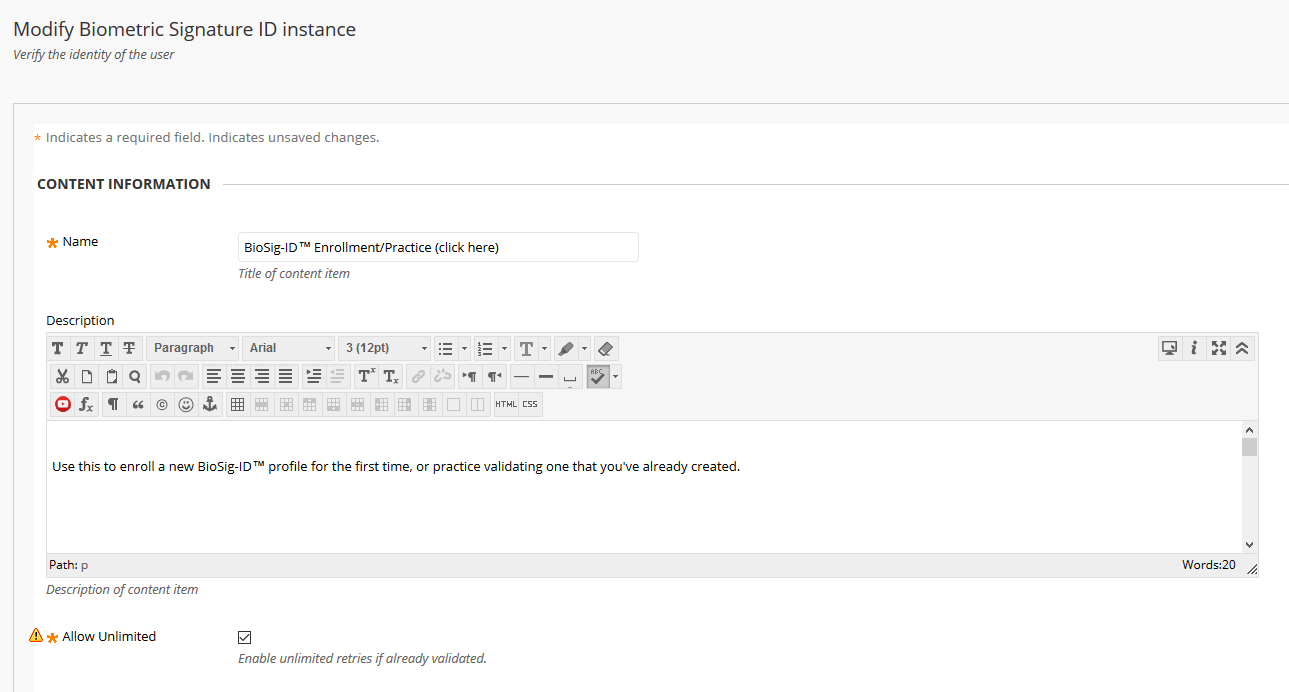Increase paragraph indent
The height and width of the screenshot is (692, 1289).
click(313, 377)
